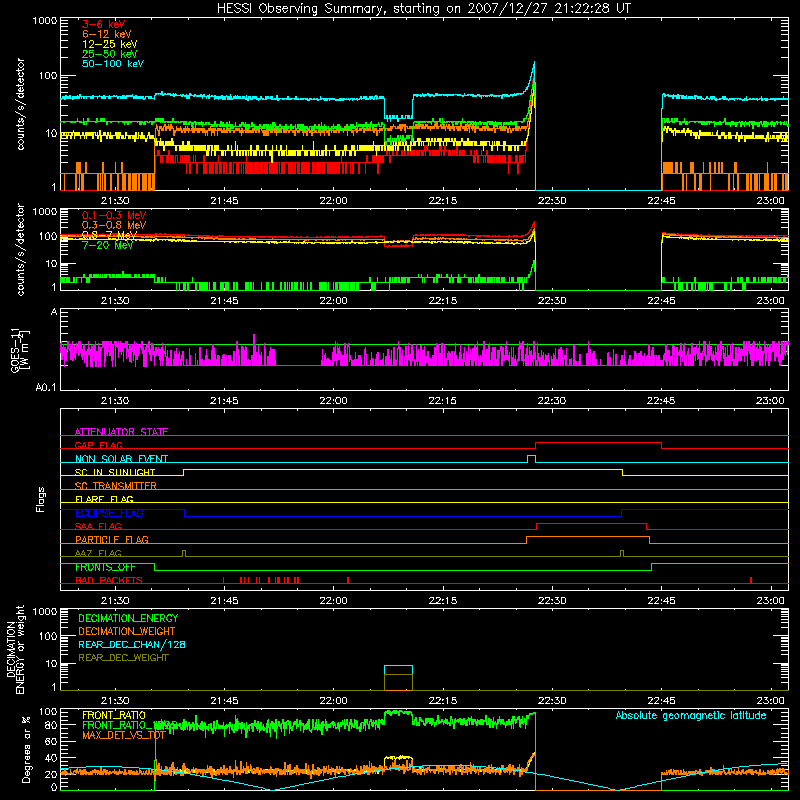Select the ATTENUATOR_STATE flag label
Screen dimensions: 800x800
click(x=121, y=432)
